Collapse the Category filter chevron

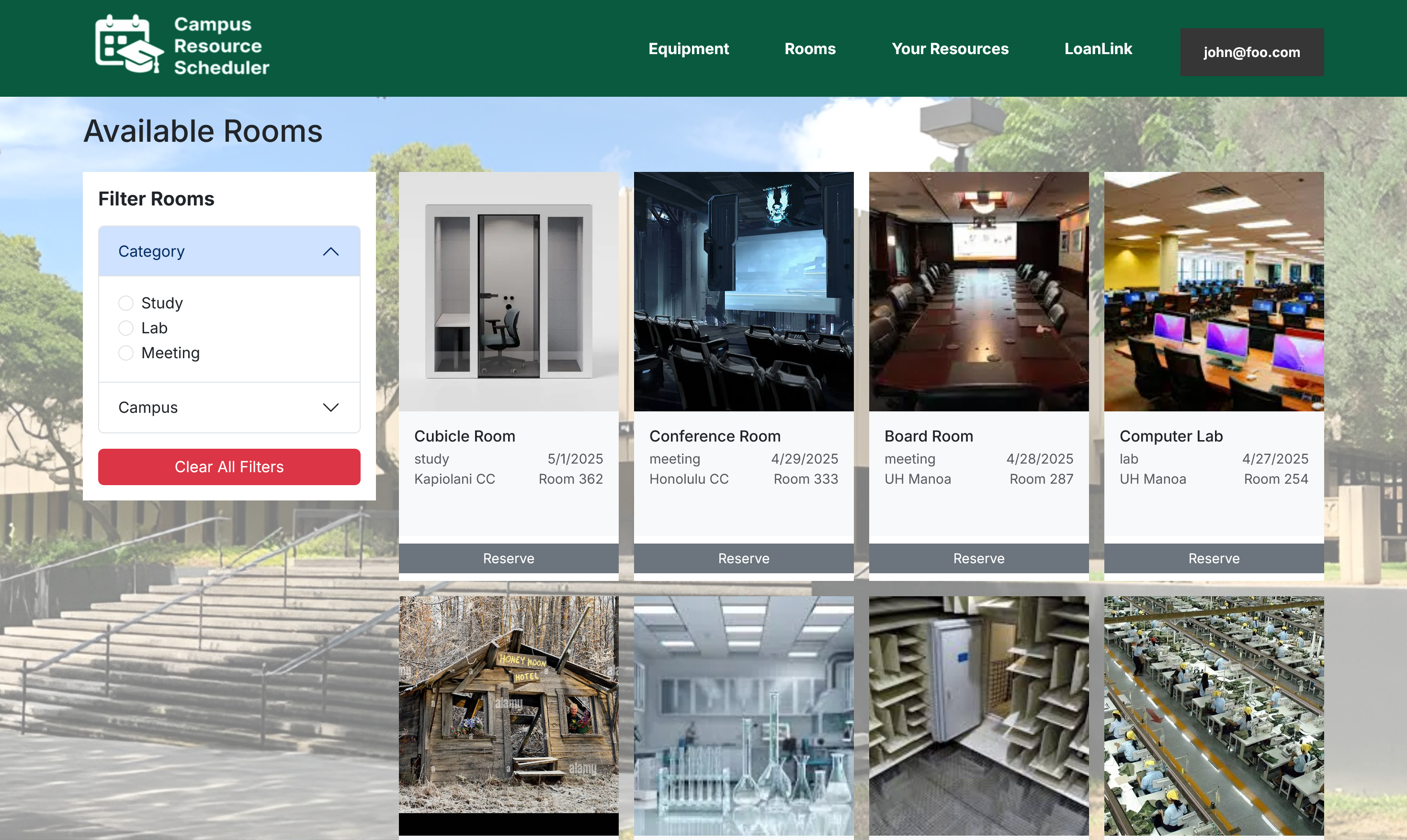(330, 251)
